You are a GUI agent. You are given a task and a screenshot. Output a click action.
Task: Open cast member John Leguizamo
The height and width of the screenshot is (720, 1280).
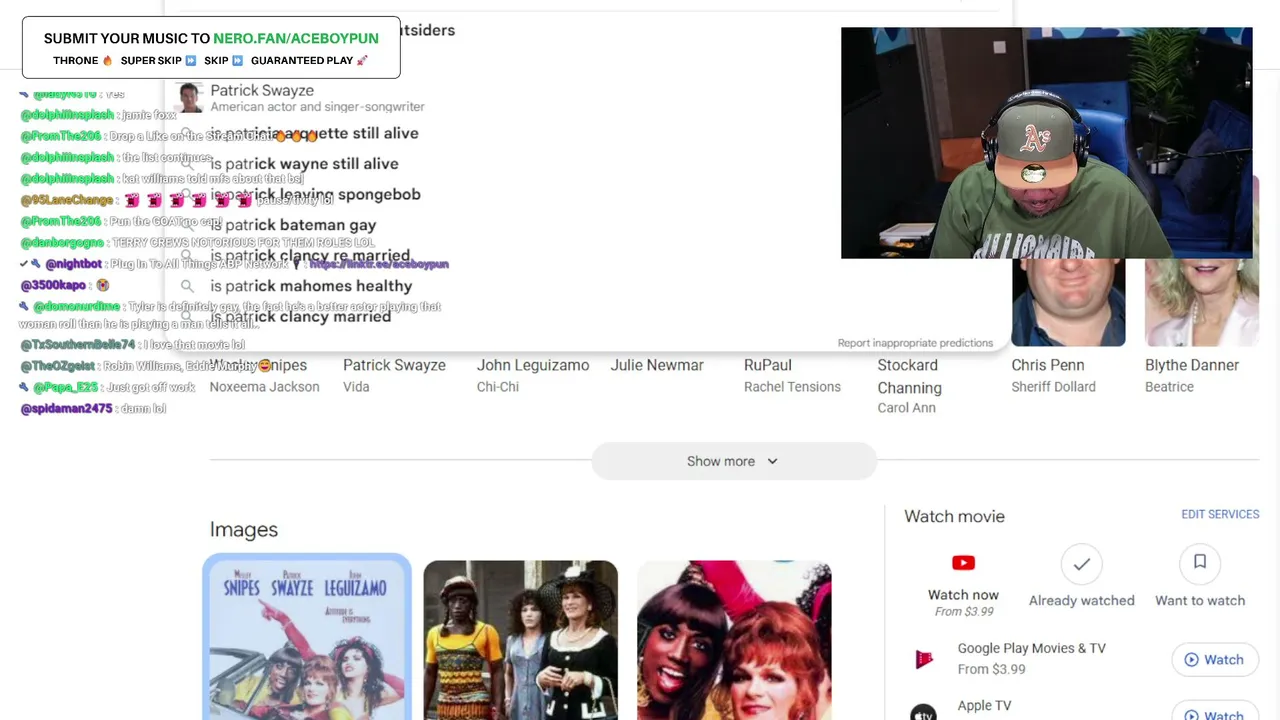pos(533,365)
